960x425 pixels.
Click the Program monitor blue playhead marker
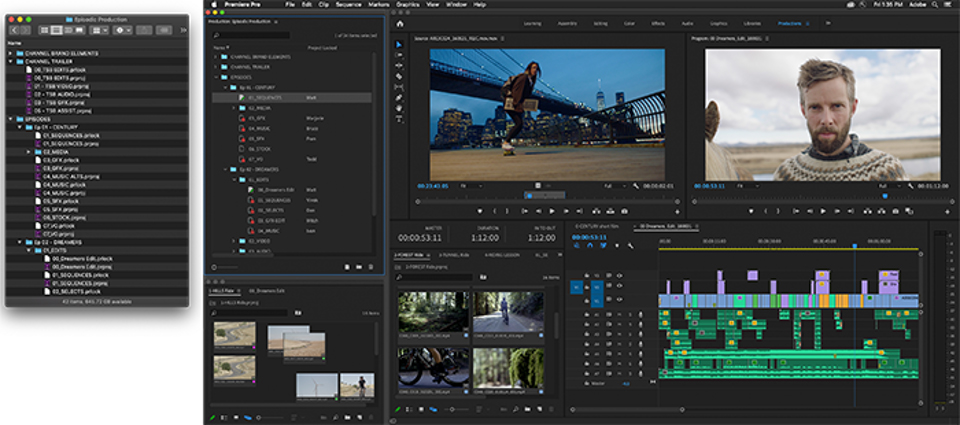coord(884,196)
